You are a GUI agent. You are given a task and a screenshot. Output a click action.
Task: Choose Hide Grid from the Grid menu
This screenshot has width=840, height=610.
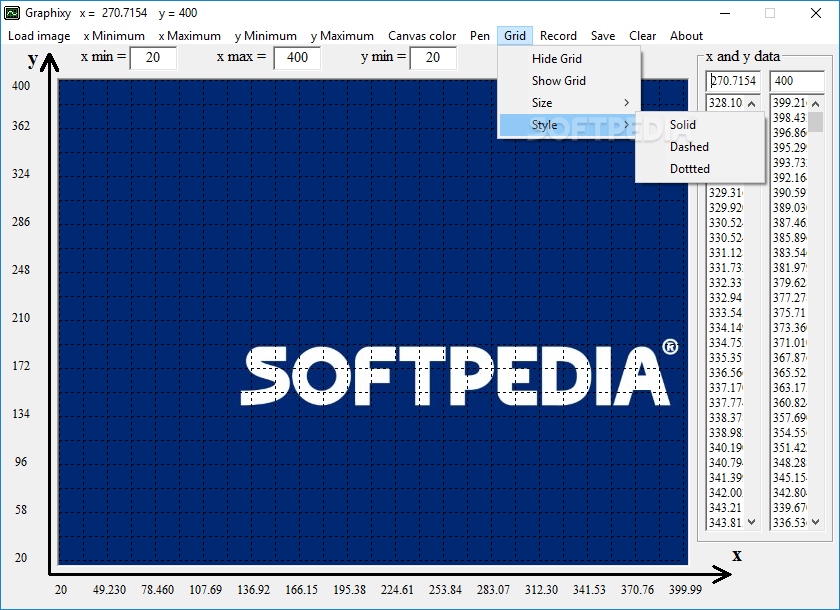(569, 59)
